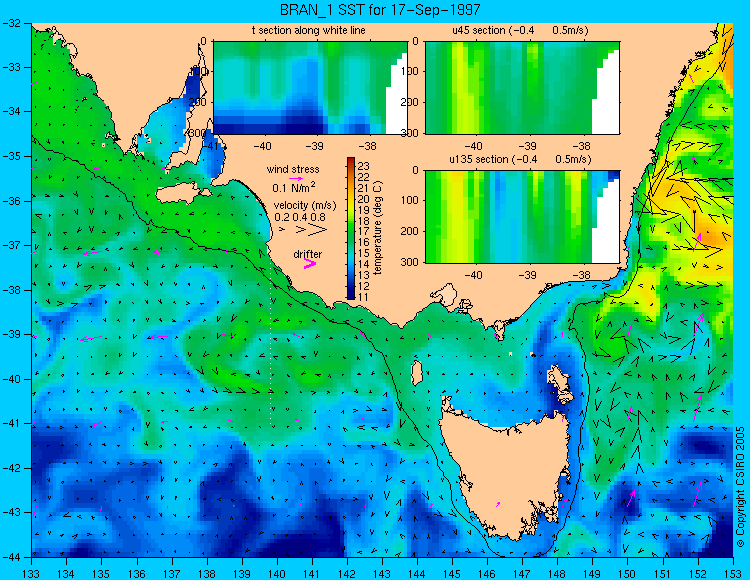This screenshot has height=580, width=750.
Task: Open the temperature section inset plot
Action: [x=310, y=88]
